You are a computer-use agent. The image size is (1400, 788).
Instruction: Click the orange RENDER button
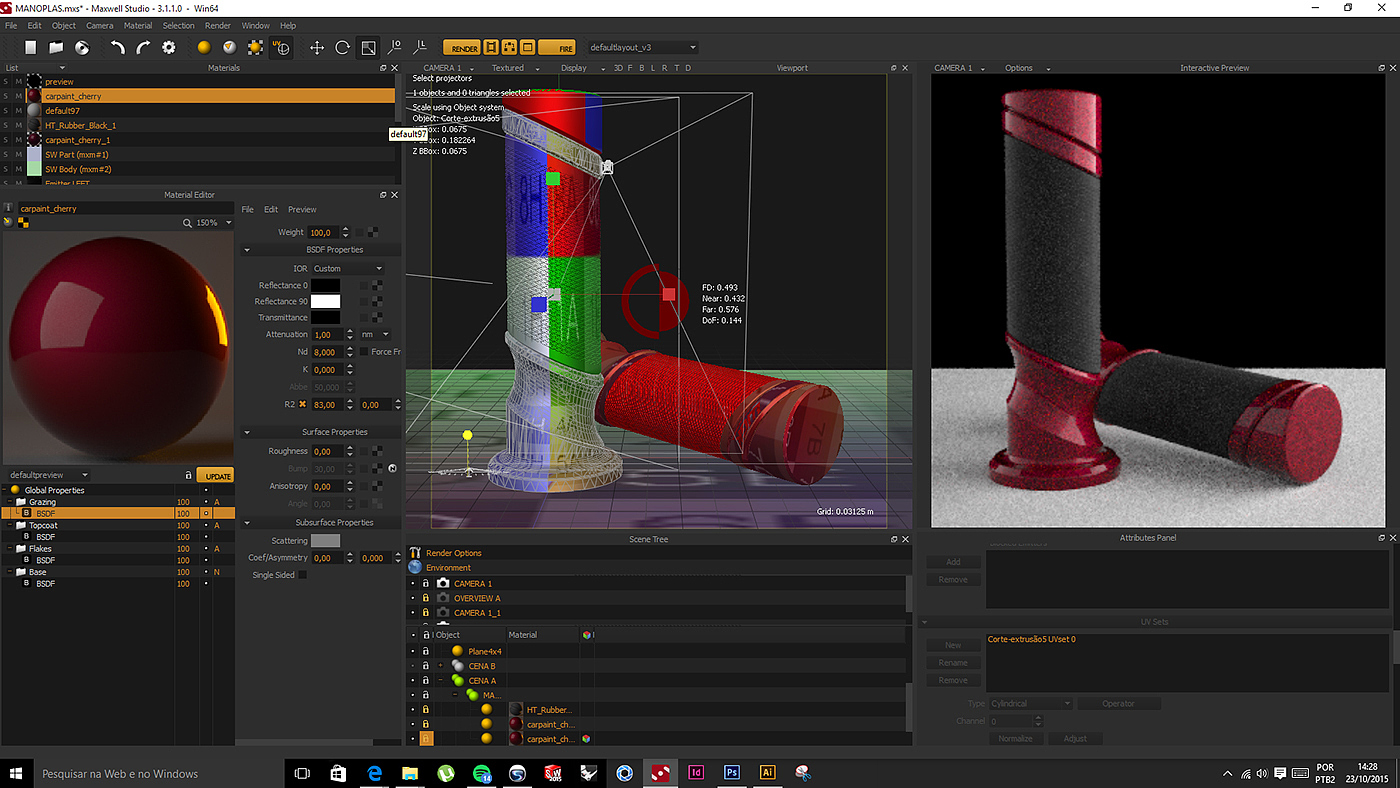(464, 48)
